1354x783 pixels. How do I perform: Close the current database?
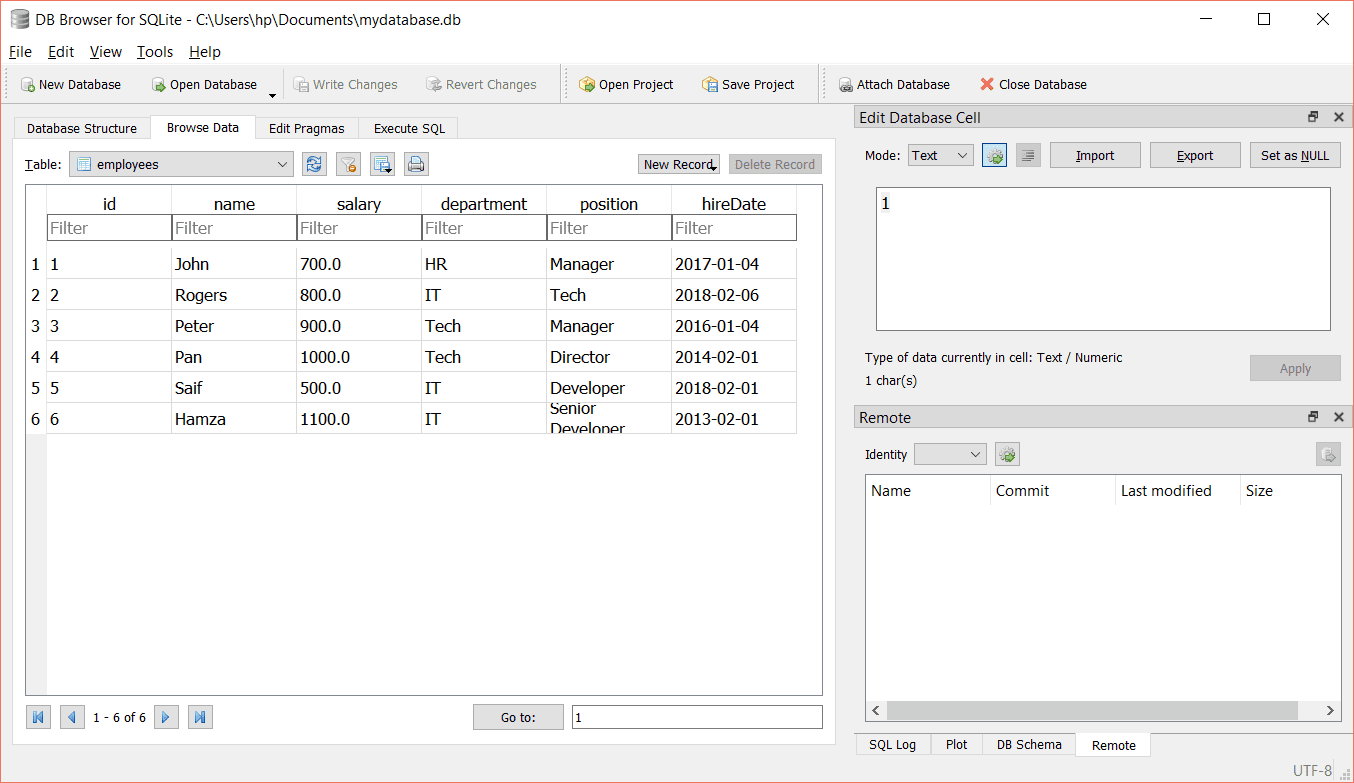pos(1032,84)
